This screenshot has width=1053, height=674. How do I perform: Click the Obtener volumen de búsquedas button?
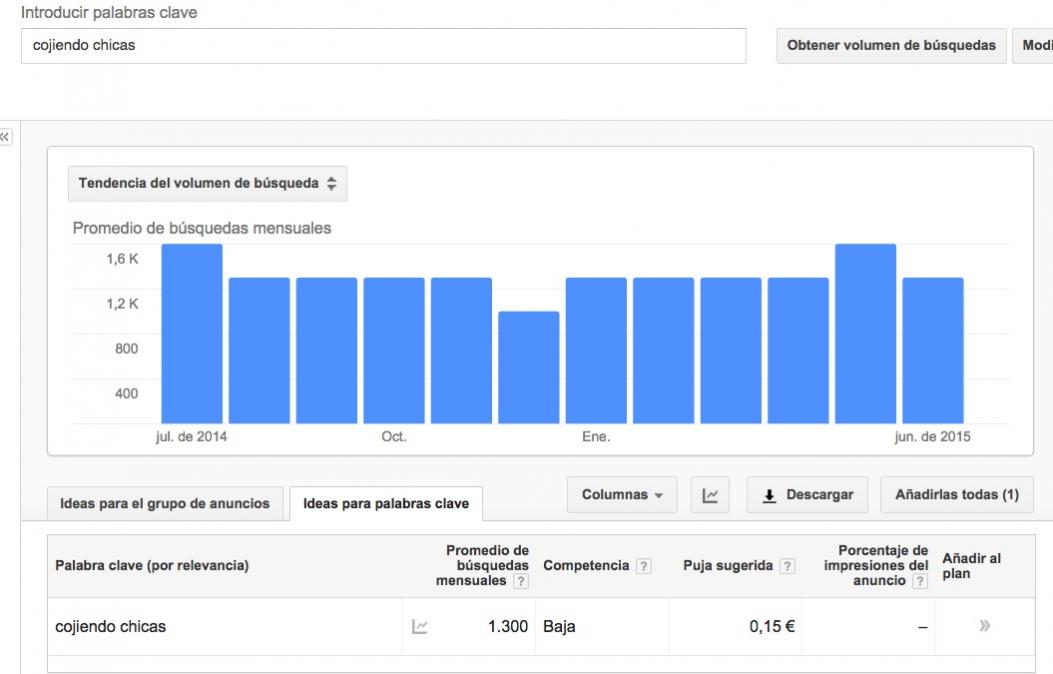[x=891, y=45]
